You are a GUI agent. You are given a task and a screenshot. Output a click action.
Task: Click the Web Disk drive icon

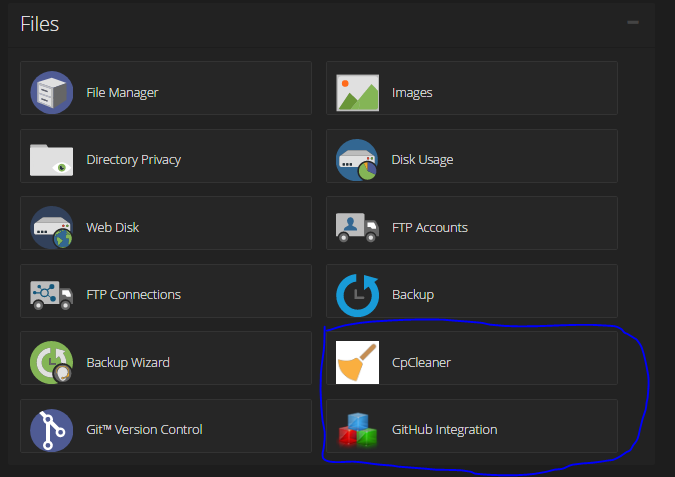coord(52,227)
